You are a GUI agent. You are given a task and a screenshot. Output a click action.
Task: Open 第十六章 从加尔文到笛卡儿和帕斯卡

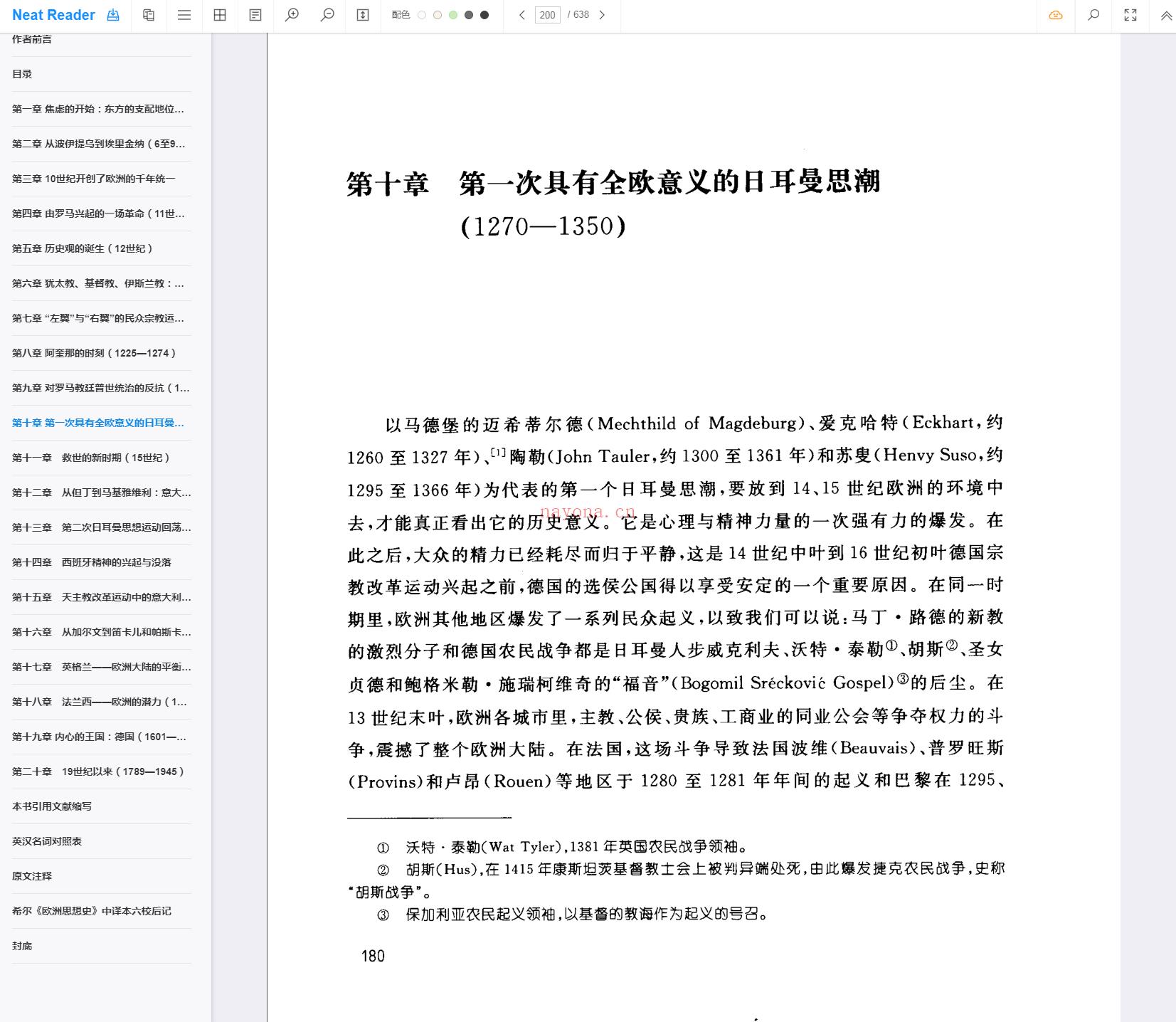tap(101, 632)
